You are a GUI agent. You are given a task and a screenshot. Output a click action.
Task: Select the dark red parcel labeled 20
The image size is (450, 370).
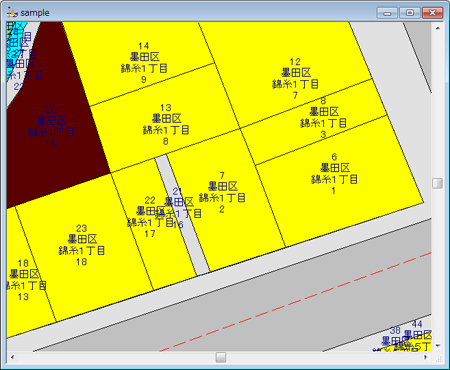pos(50,127)
